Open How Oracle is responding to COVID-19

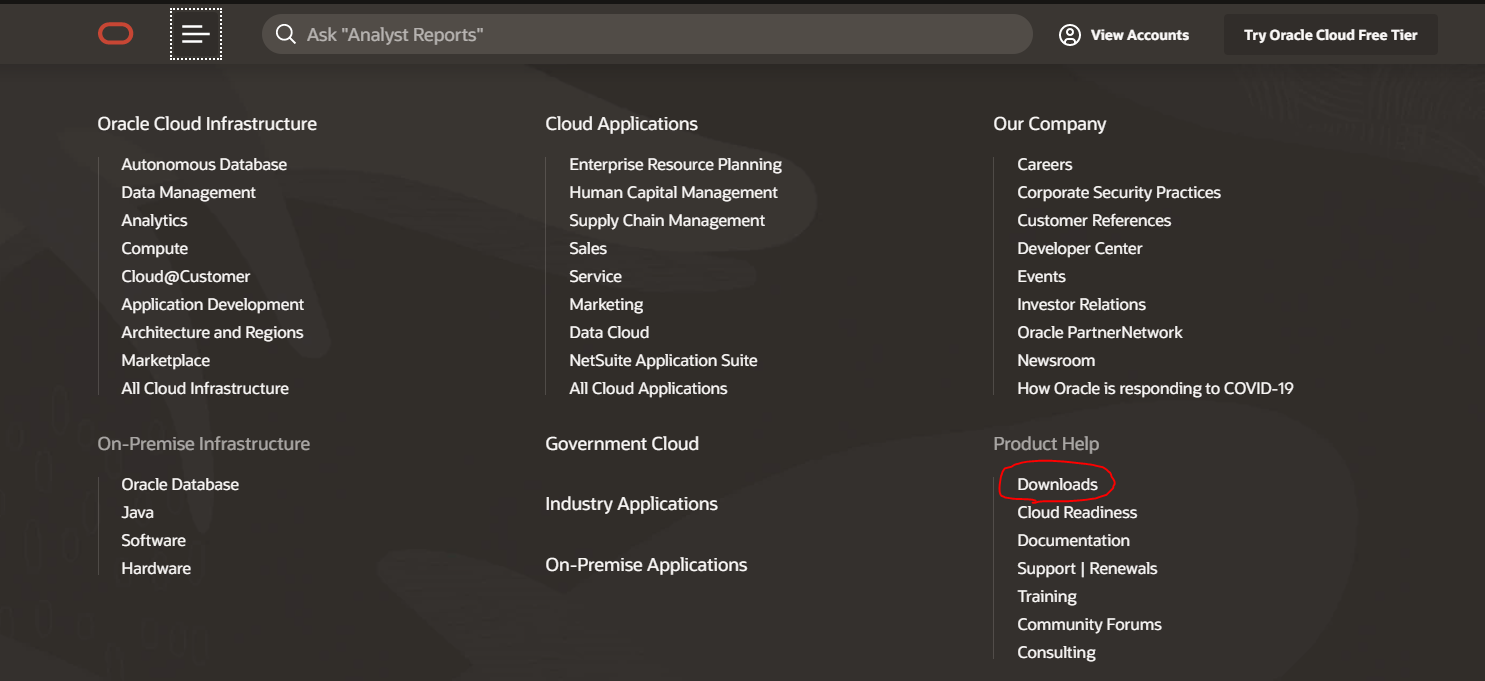click(x=1155, y=388)
